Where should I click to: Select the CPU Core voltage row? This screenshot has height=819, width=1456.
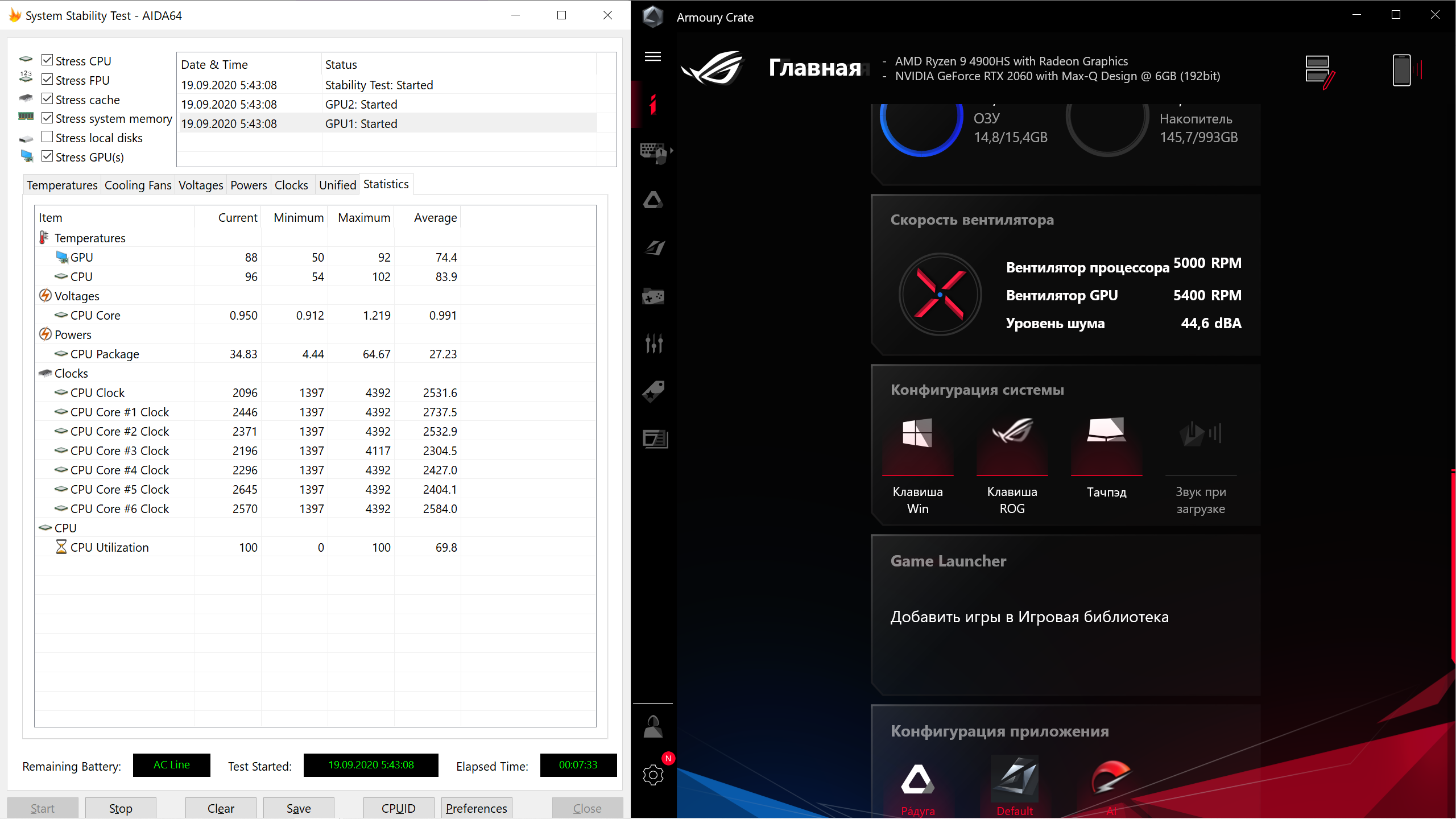316,315
